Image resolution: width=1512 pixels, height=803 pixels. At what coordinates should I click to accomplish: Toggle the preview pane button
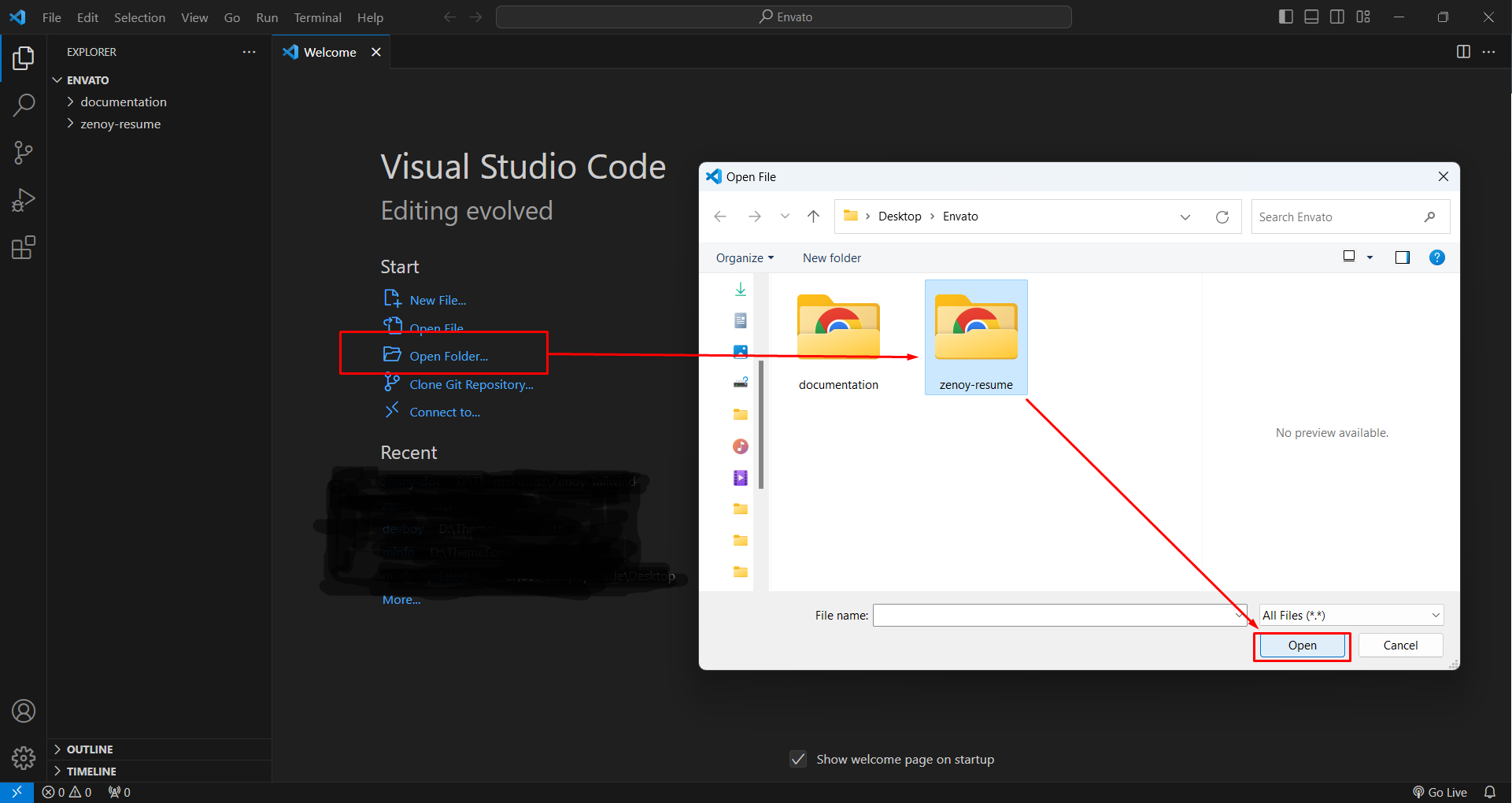(1402, 257)
